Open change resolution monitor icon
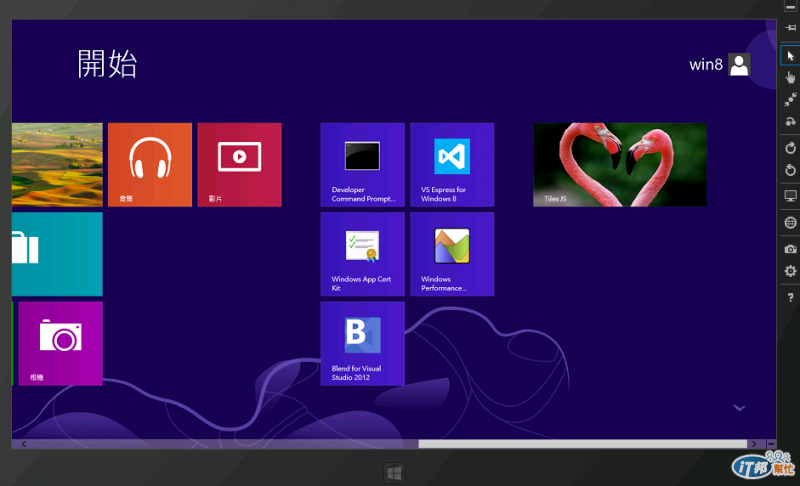 click(790, 196)
